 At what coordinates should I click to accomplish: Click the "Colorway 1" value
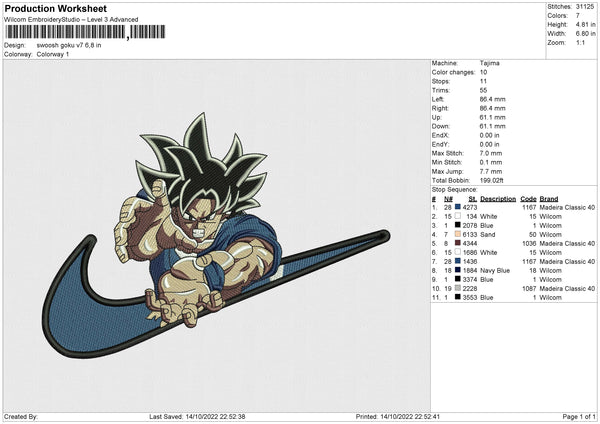click(53, 54)
